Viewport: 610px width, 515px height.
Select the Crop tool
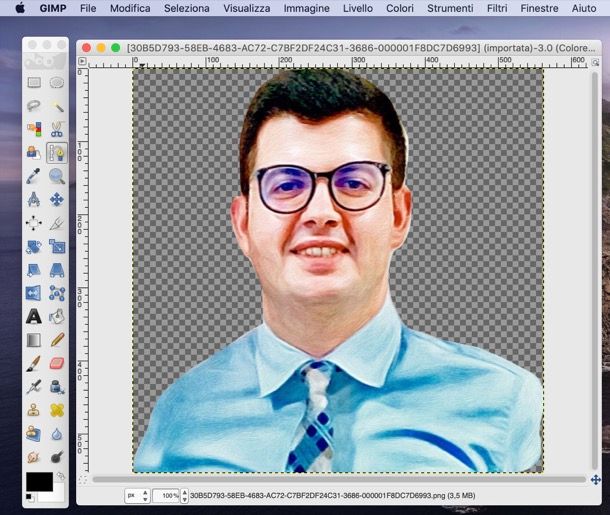click(57, 223)
